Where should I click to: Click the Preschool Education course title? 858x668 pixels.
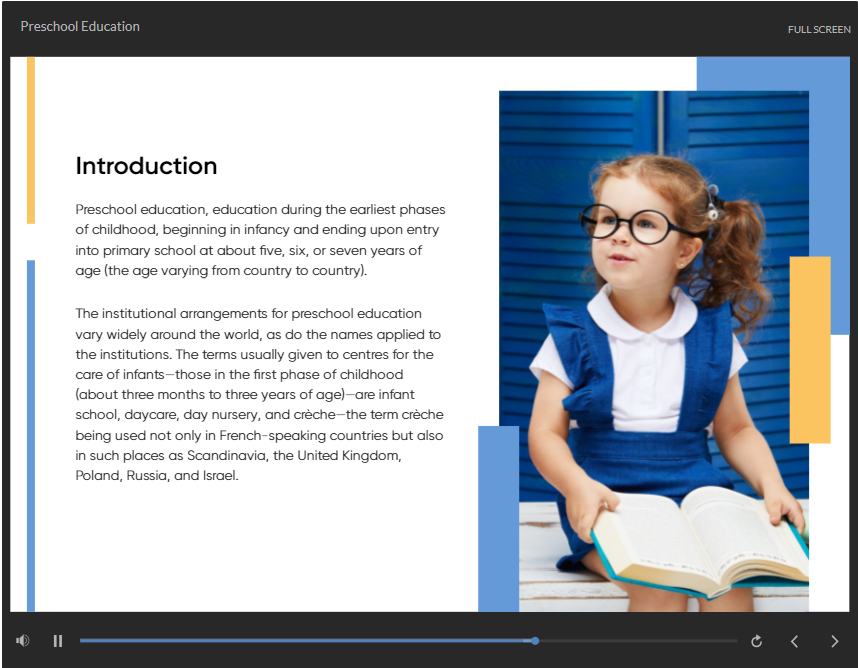pyautogui.click(x=80, y=27)
